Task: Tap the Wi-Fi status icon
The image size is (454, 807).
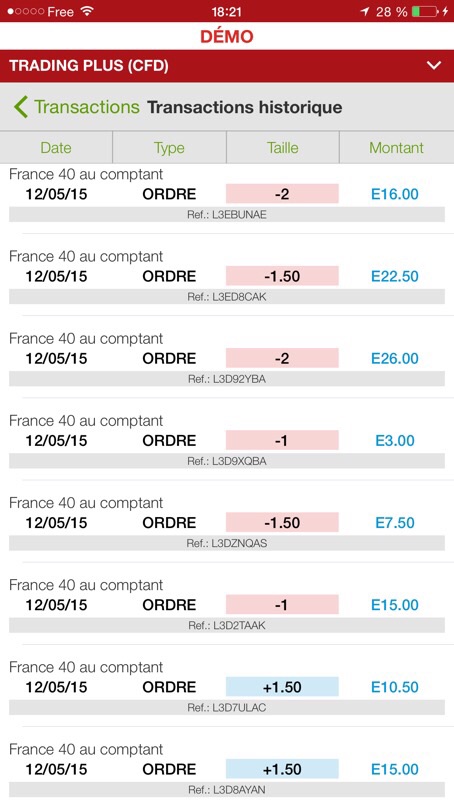Action: pyautogui.click(x=88, y=11)
